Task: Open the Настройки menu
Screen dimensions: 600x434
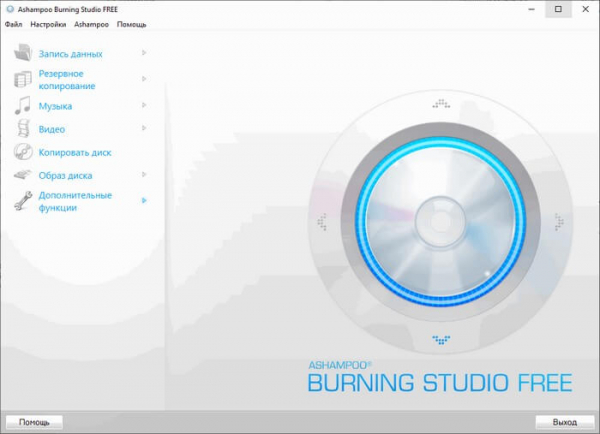Action: [48, 24]
